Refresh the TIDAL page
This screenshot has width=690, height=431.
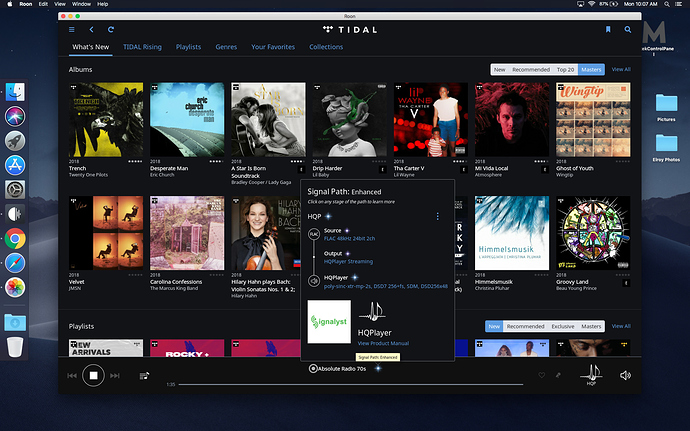point(111,29)
